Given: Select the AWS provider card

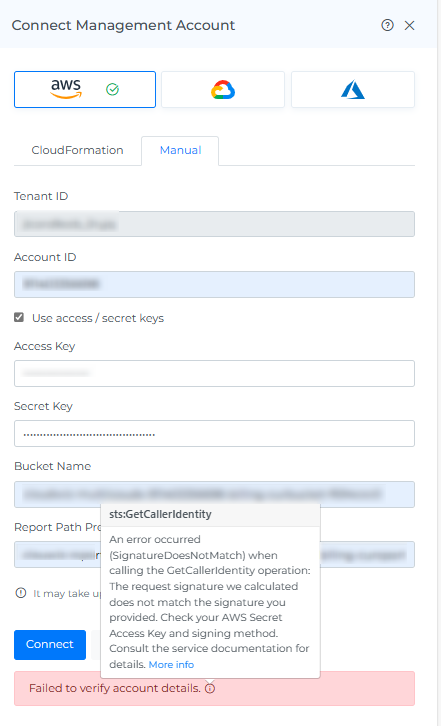Looking at the screenshot, I should 85,89.
